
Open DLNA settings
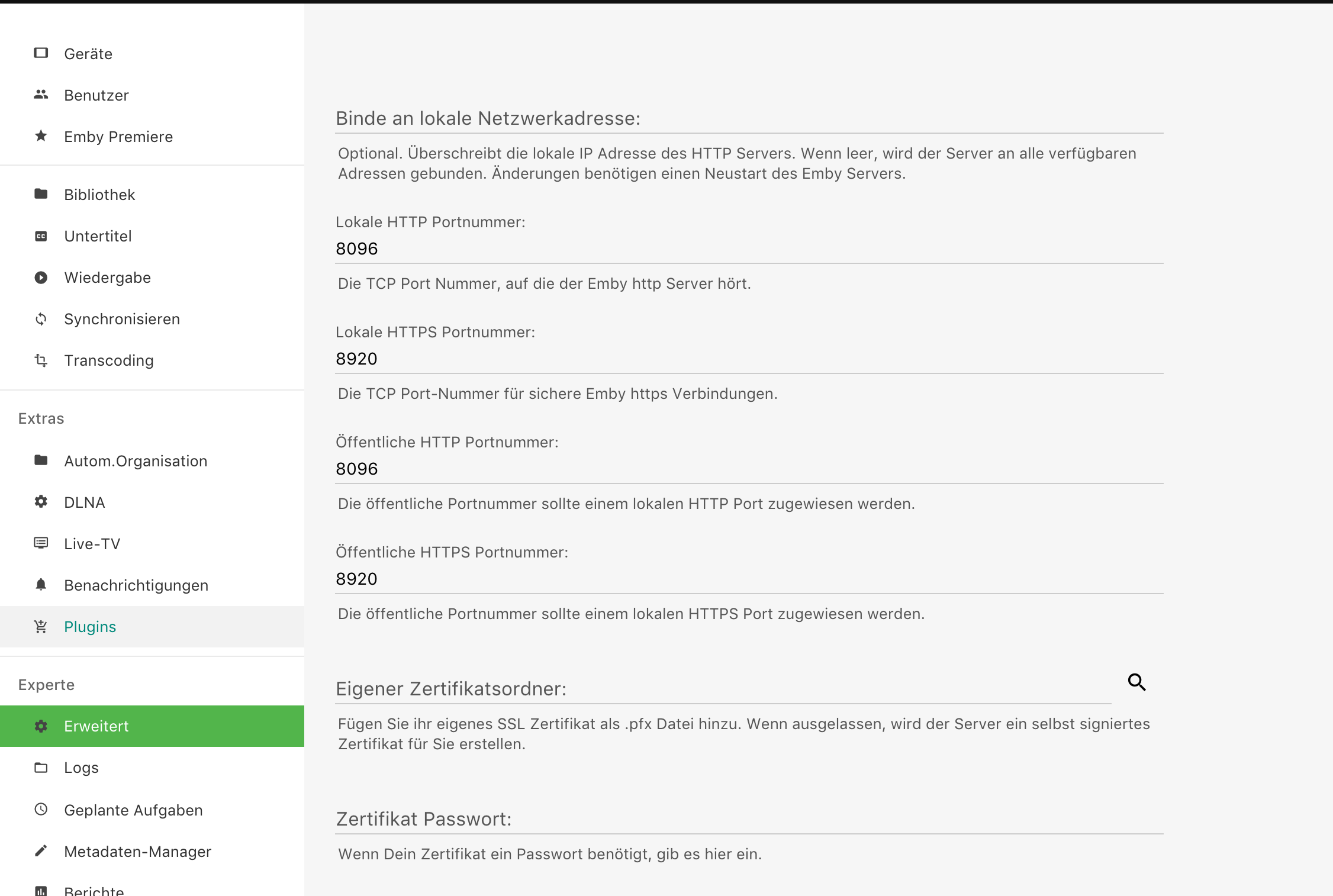click(x=152, y=502)
